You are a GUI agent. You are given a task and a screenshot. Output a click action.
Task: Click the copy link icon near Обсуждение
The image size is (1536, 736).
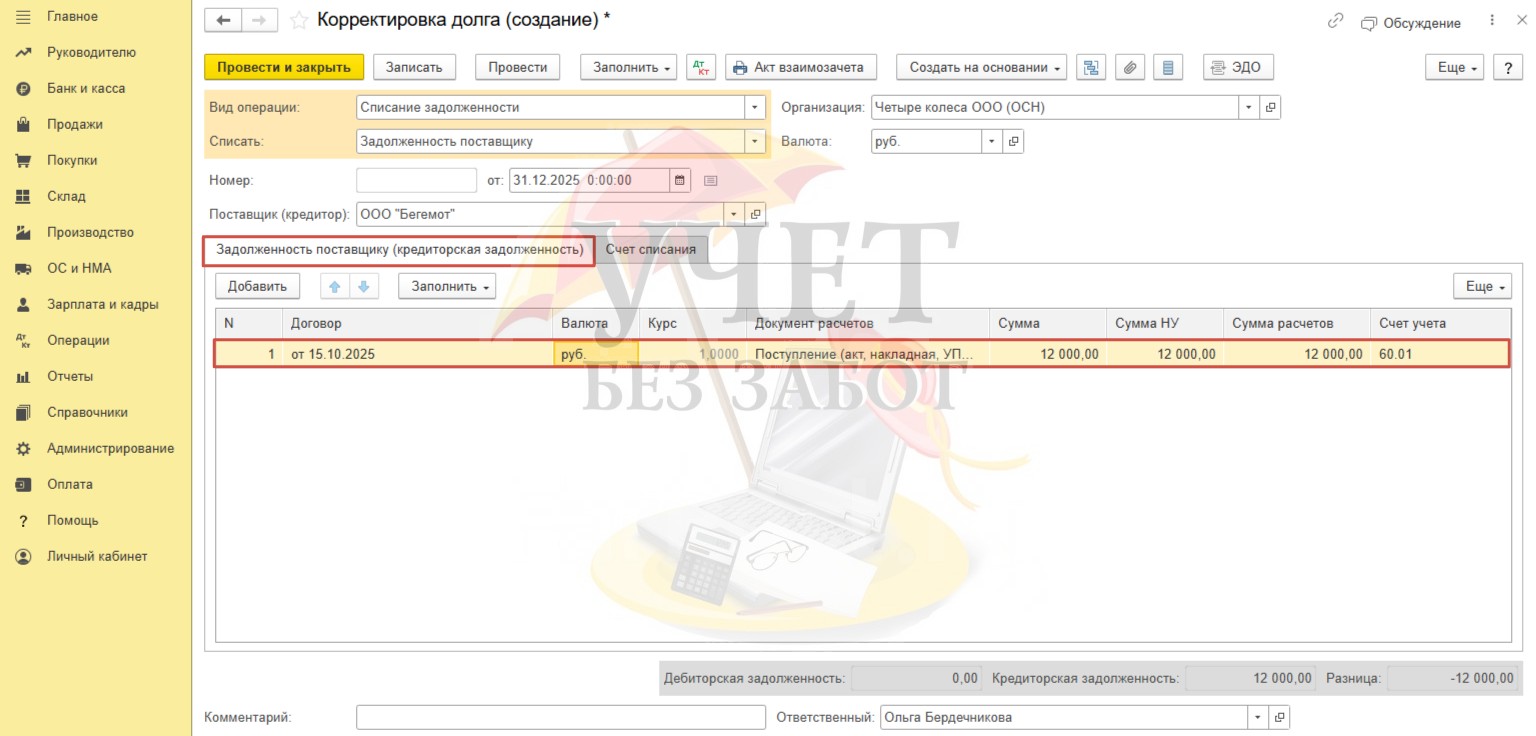point(1335,22)
